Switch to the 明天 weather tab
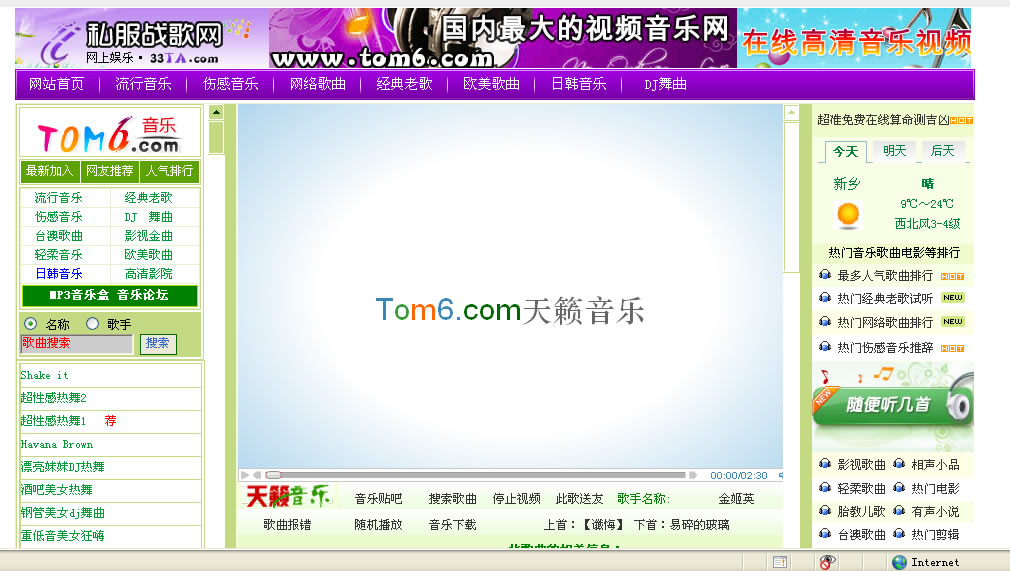Image resolution: width=1010 pixels, height=571 pixels. [x=895, y=151]
